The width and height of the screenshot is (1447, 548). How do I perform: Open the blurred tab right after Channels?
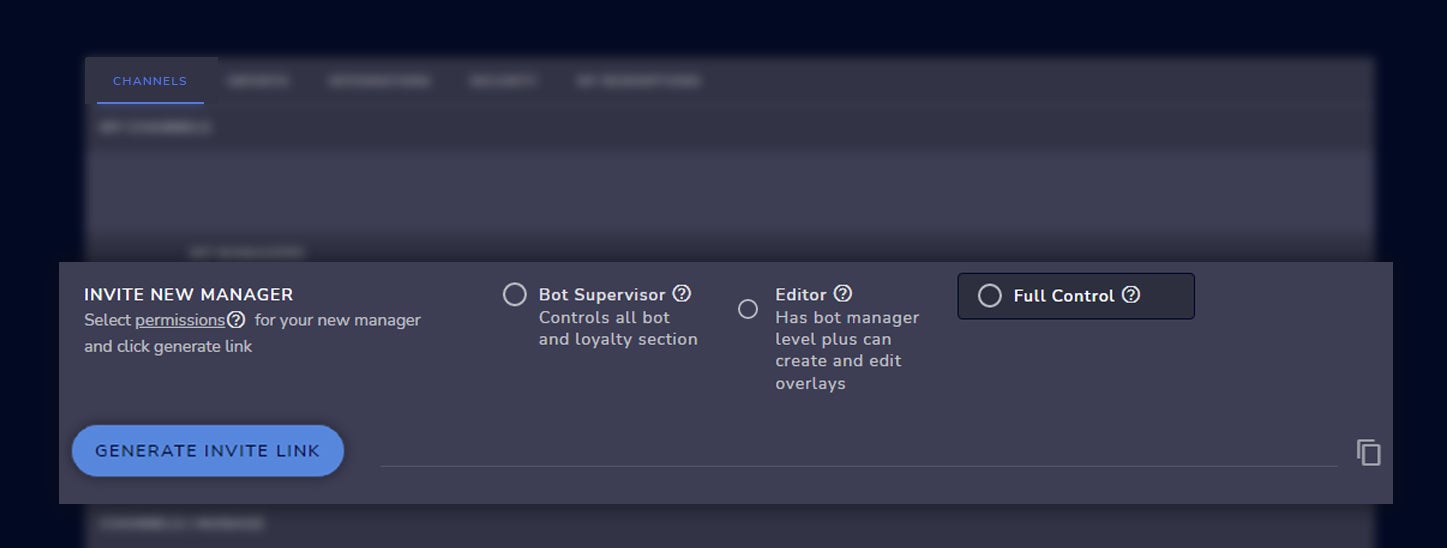(258, 81)
